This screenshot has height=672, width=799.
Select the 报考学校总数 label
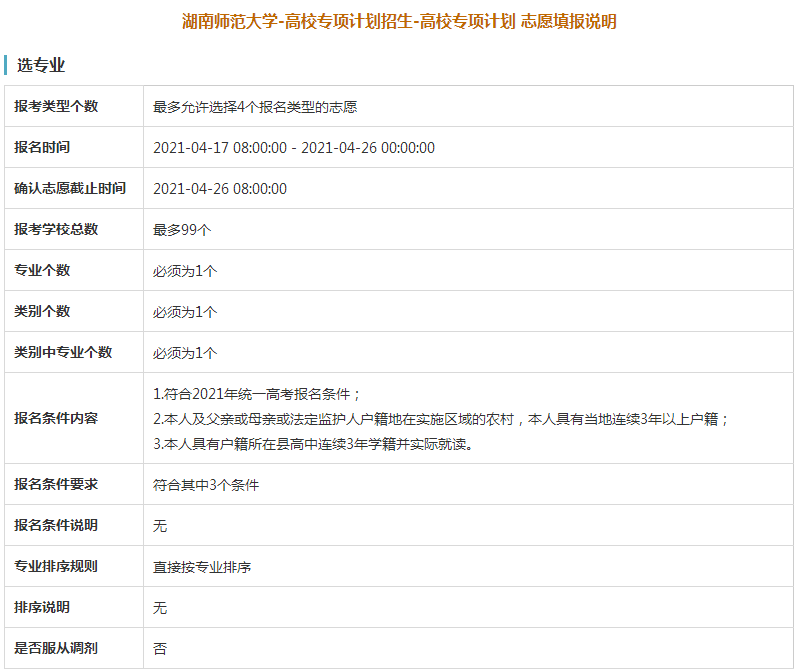tap(56, 229)
